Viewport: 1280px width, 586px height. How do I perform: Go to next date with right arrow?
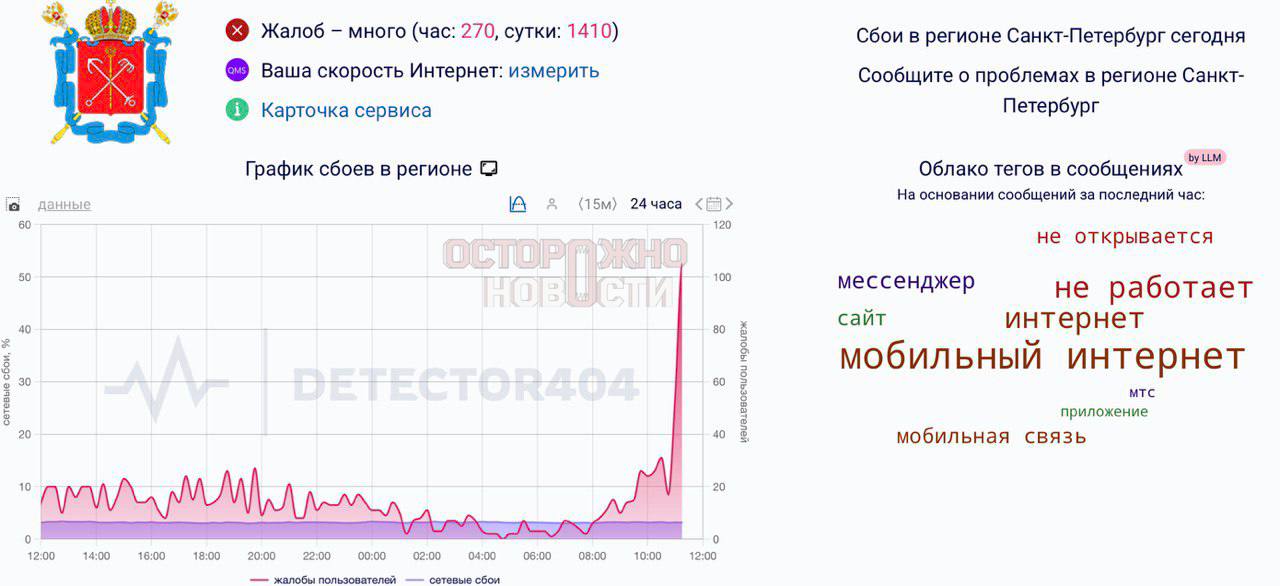click(x=730, y=204)
